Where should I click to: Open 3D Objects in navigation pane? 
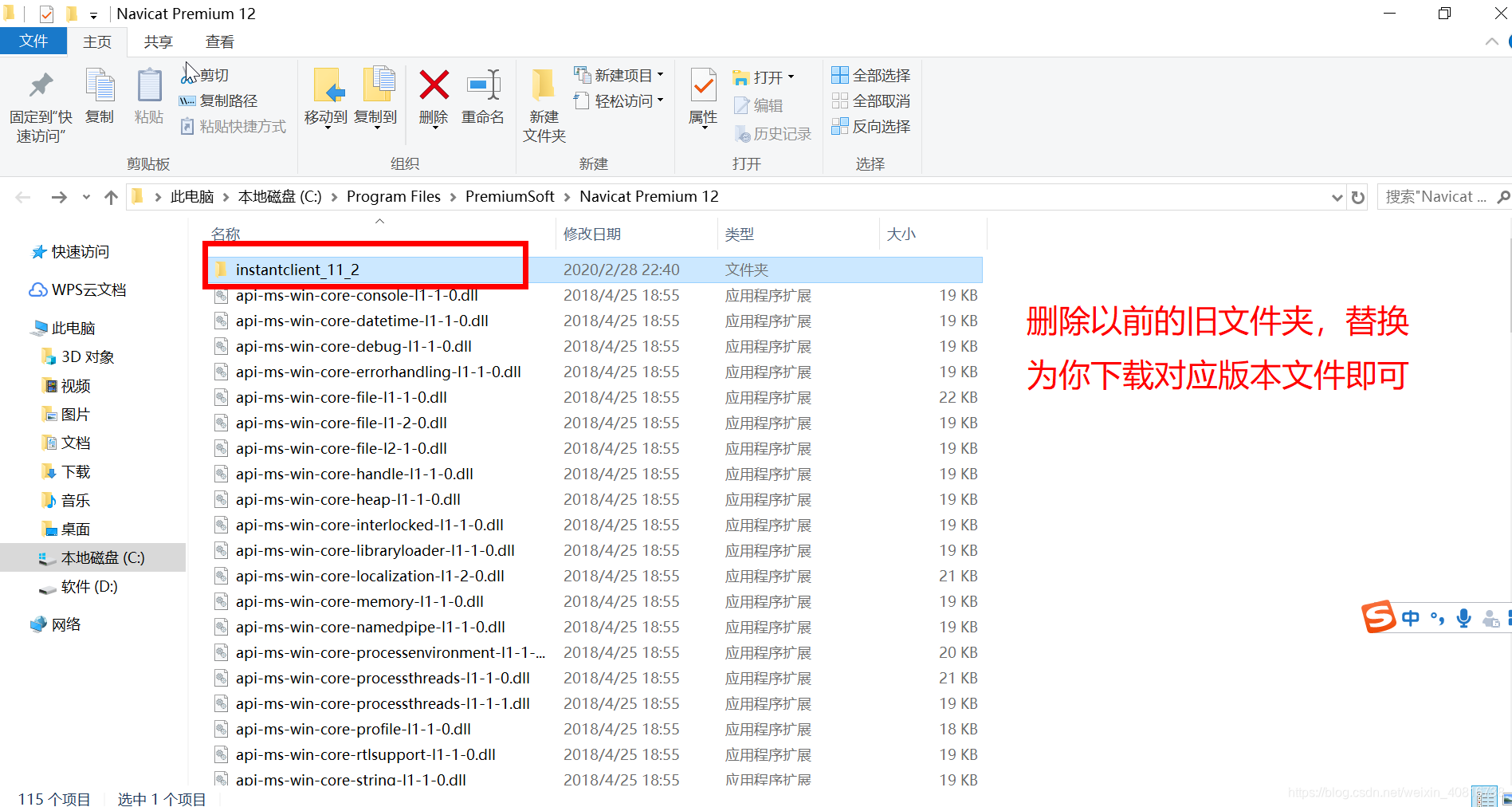[x=77, y=356]
